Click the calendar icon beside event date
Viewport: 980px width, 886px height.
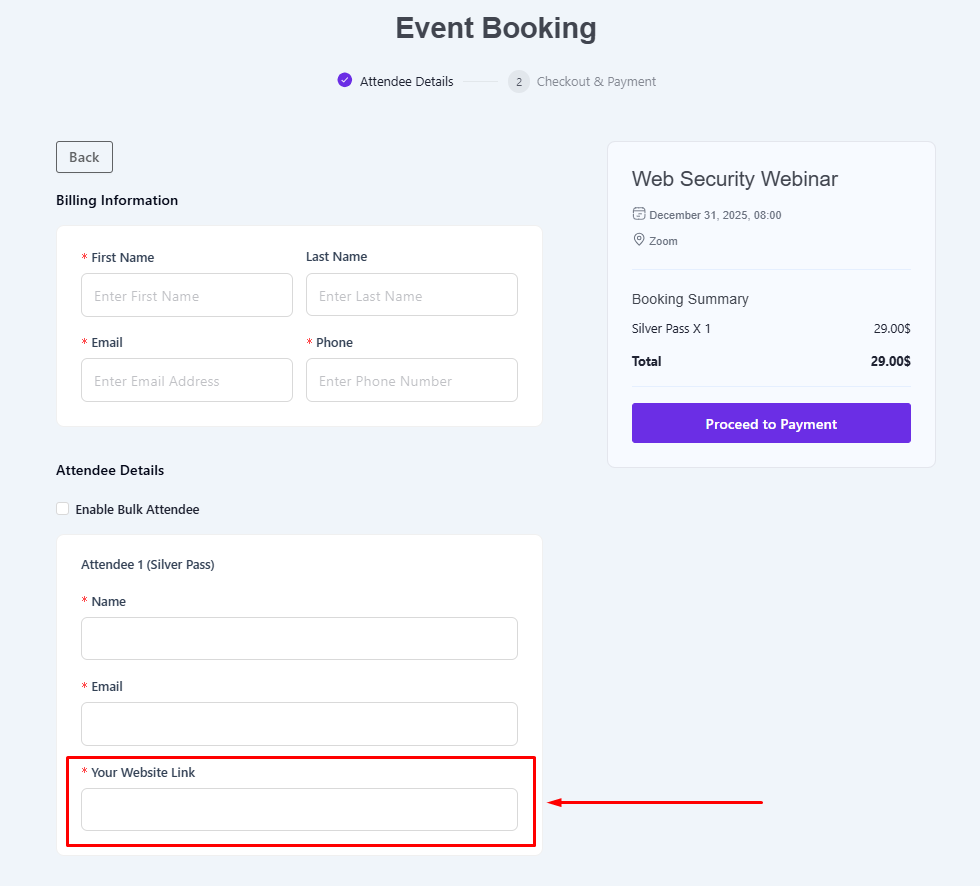[639, 214]
